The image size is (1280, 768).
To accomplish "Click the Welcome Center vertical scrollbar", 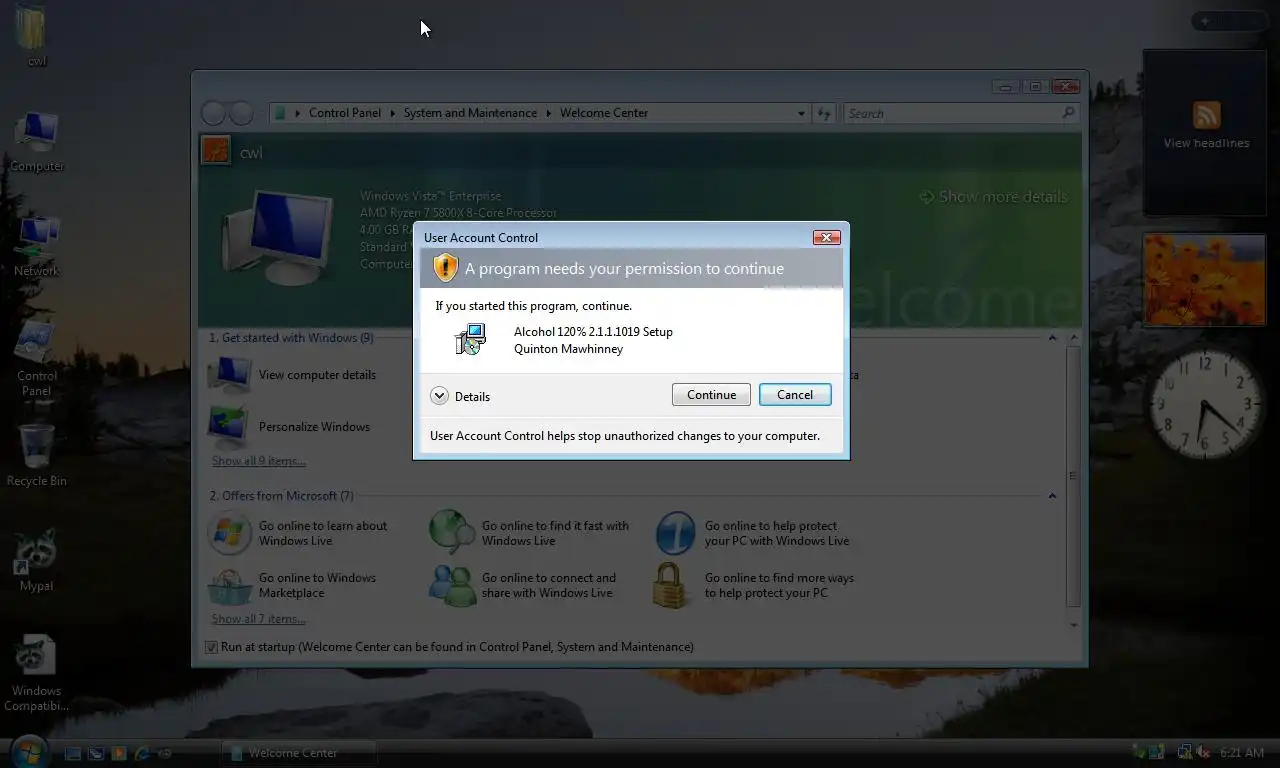I will (1074, 476).
